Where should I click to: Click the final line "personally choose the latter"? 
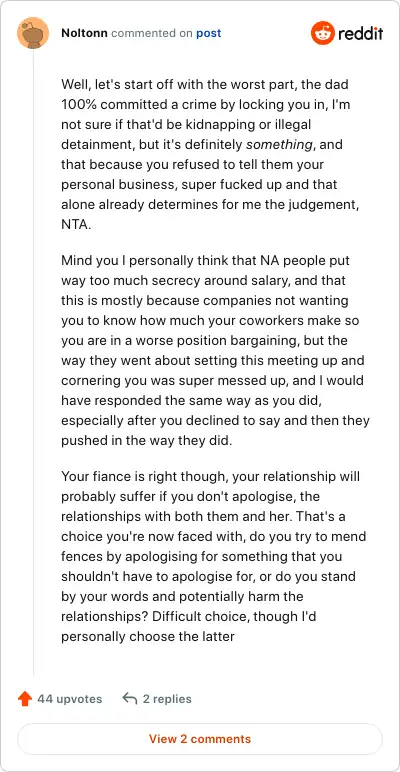point(148,636)
